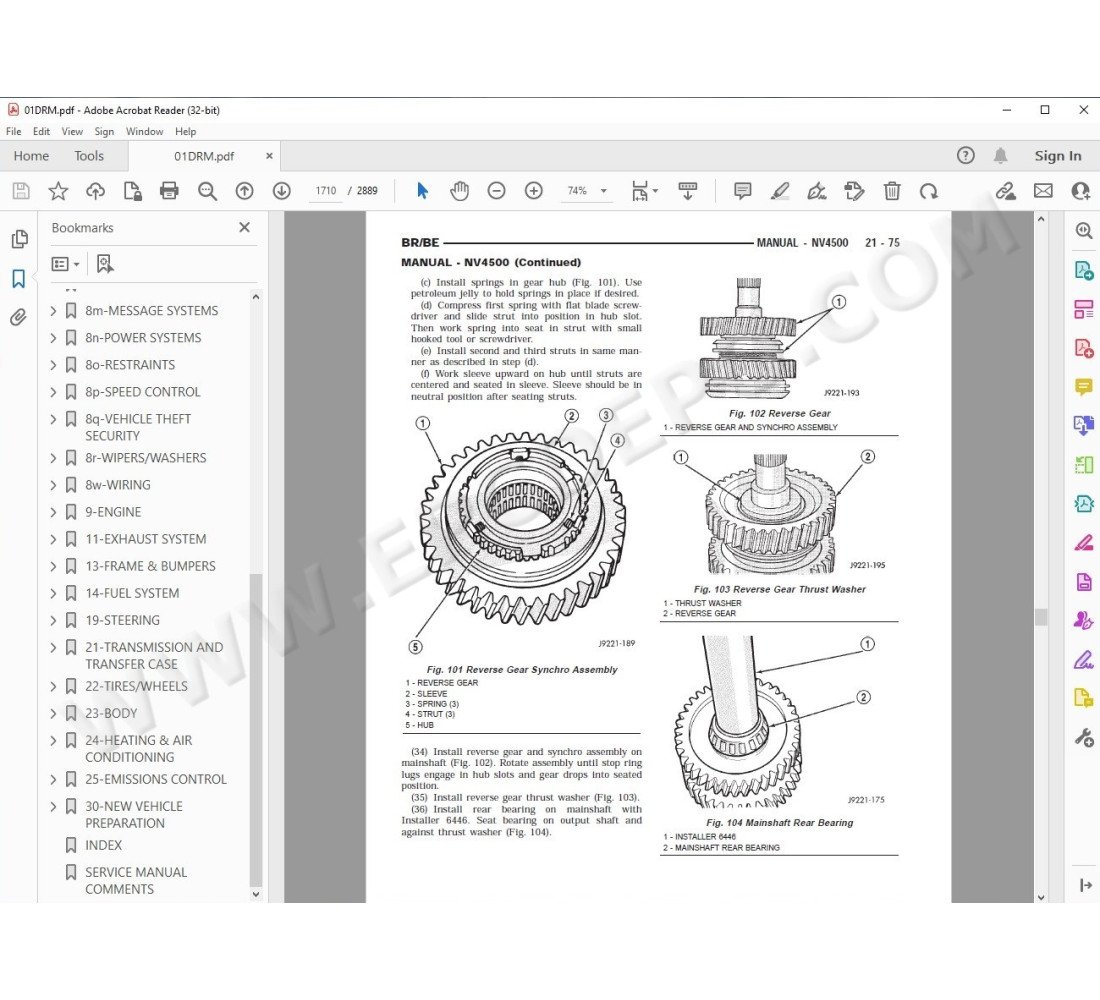Select the Hand pan tool

tap(459, 191)
